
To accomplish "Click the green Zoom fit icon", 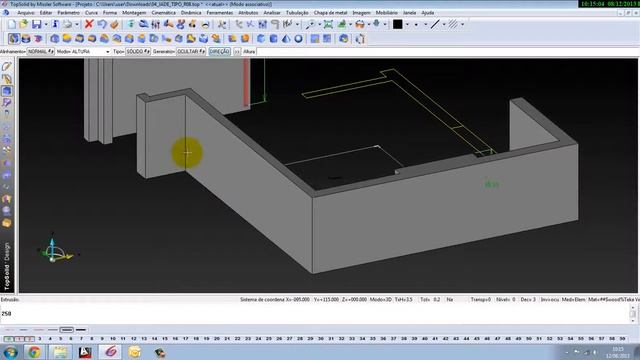I will pyautogui.click(x=328, y=24).
